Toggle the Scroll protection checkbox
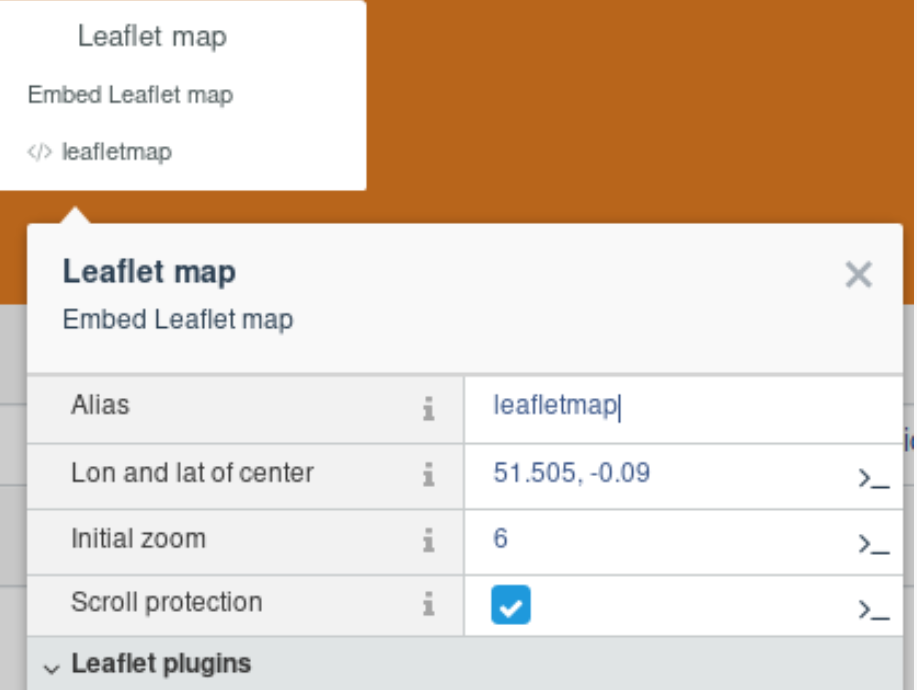918x690 pixels. (510, 605)
